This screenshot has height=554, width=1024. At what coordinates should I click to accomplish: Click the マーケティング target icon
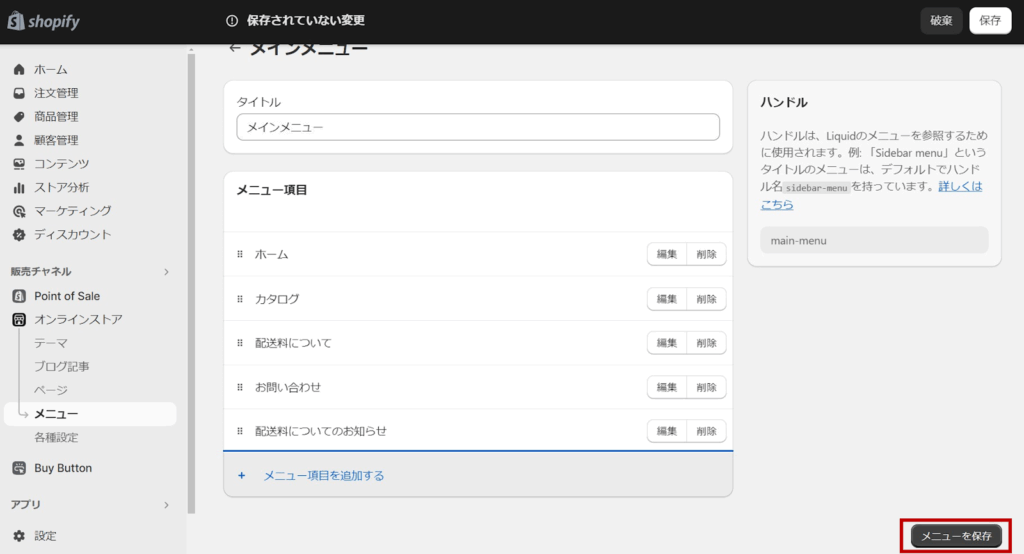[x=19, y=211]
